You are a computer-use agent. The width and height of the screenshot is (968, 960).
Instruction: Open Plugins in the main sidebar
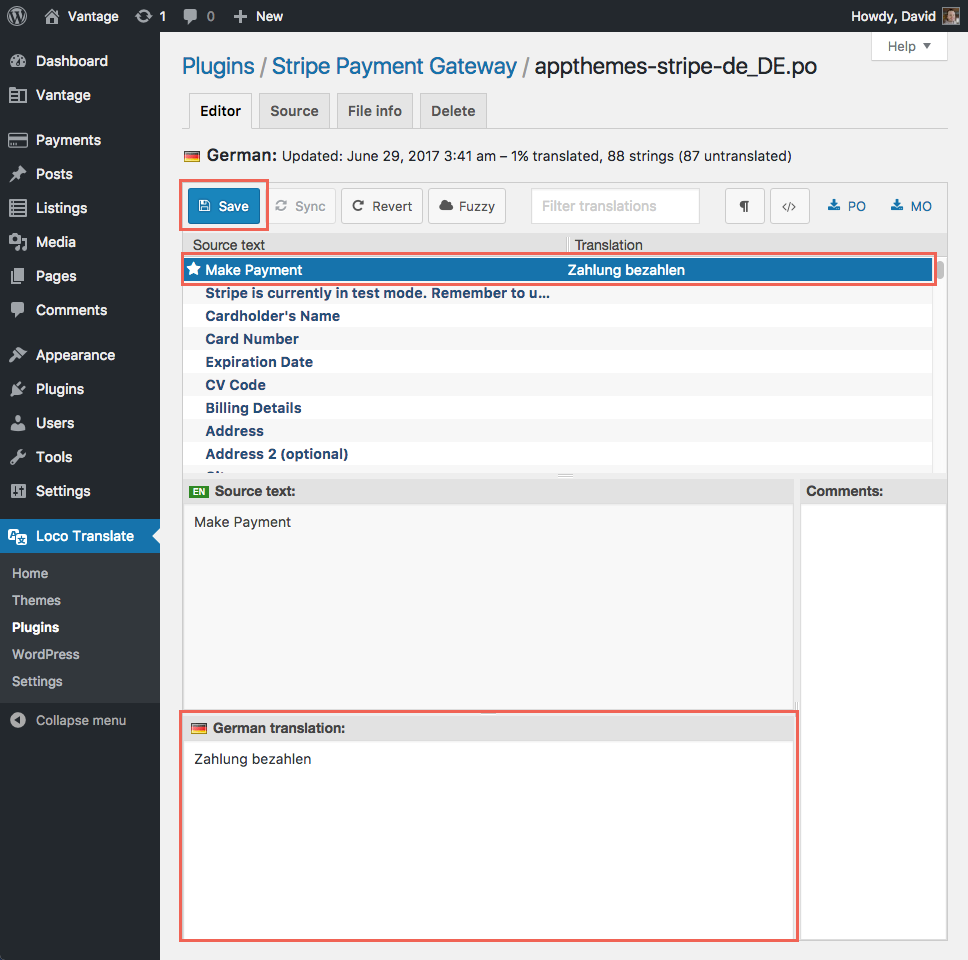[x=80, y=389]
